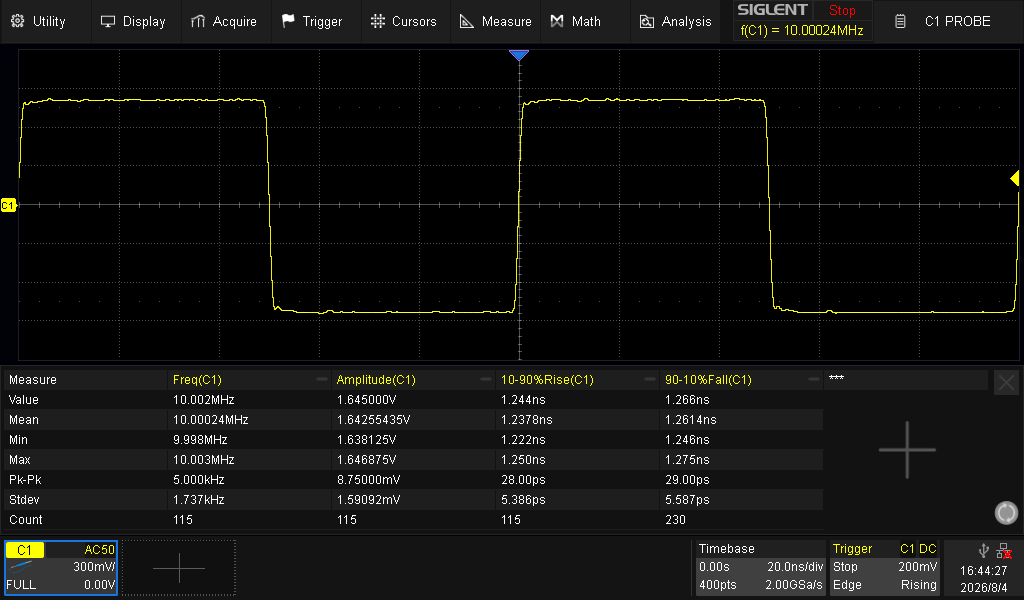Click the Stdev row label
Image resolution: width=1024 pixels, height=600 pixels.
click(24, 499)
